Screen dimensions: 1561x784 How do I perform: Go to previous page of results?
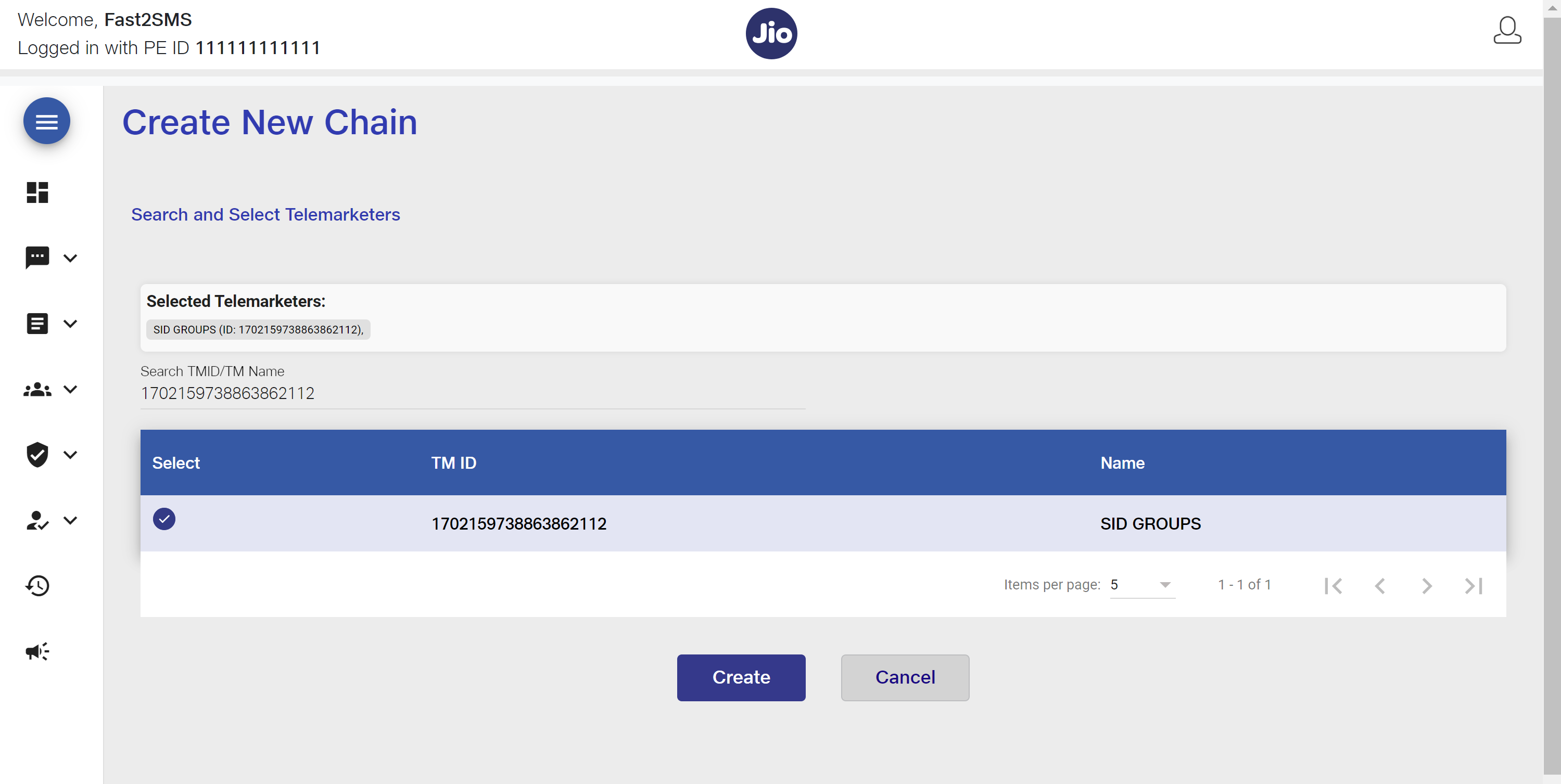(1380, 586)
